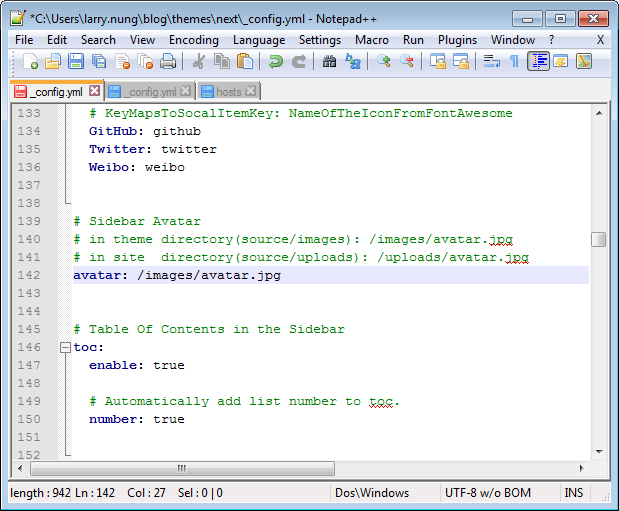619x511 pixels.
Task: Print the document using the printer icon
Action: (168, 62)
